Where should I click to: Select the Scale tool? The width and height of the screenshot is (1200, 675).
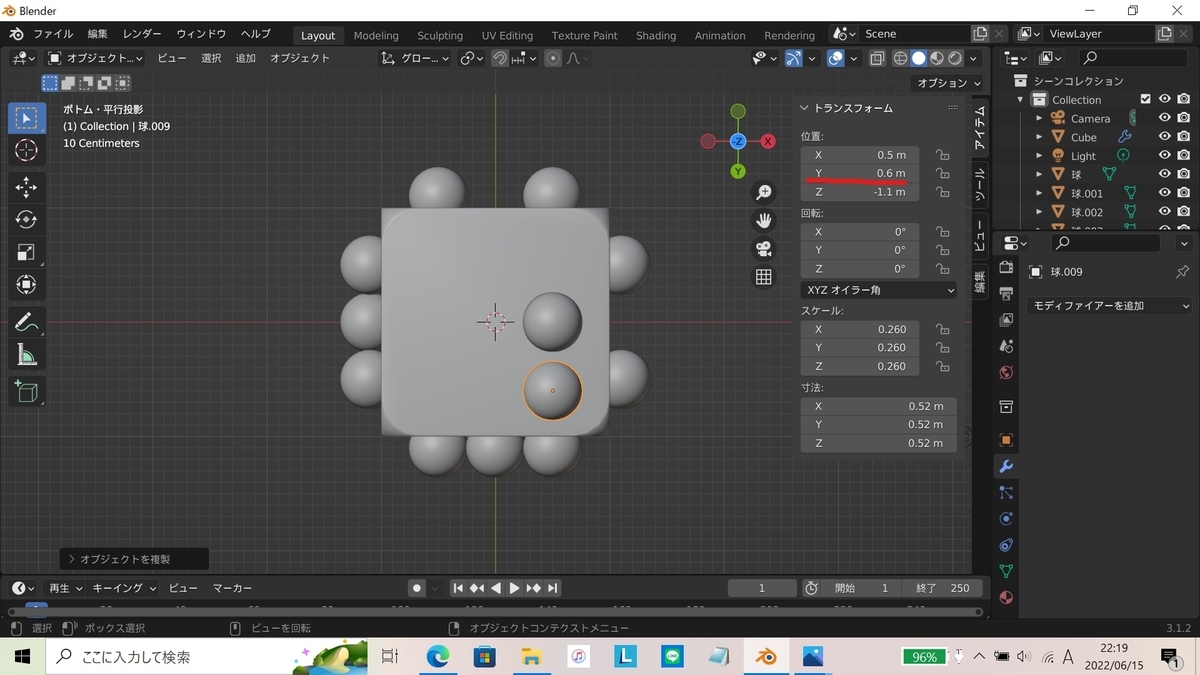click(x=27, y=253)
